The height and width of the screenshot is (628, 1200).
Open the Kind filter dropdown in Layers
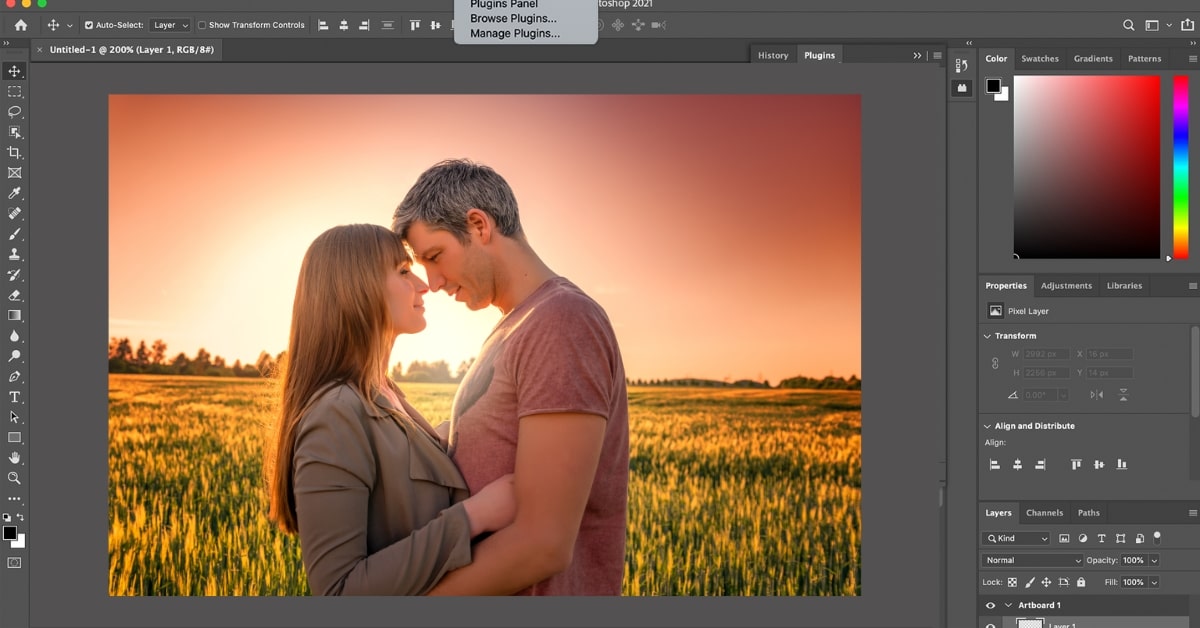click(1016, 538)
